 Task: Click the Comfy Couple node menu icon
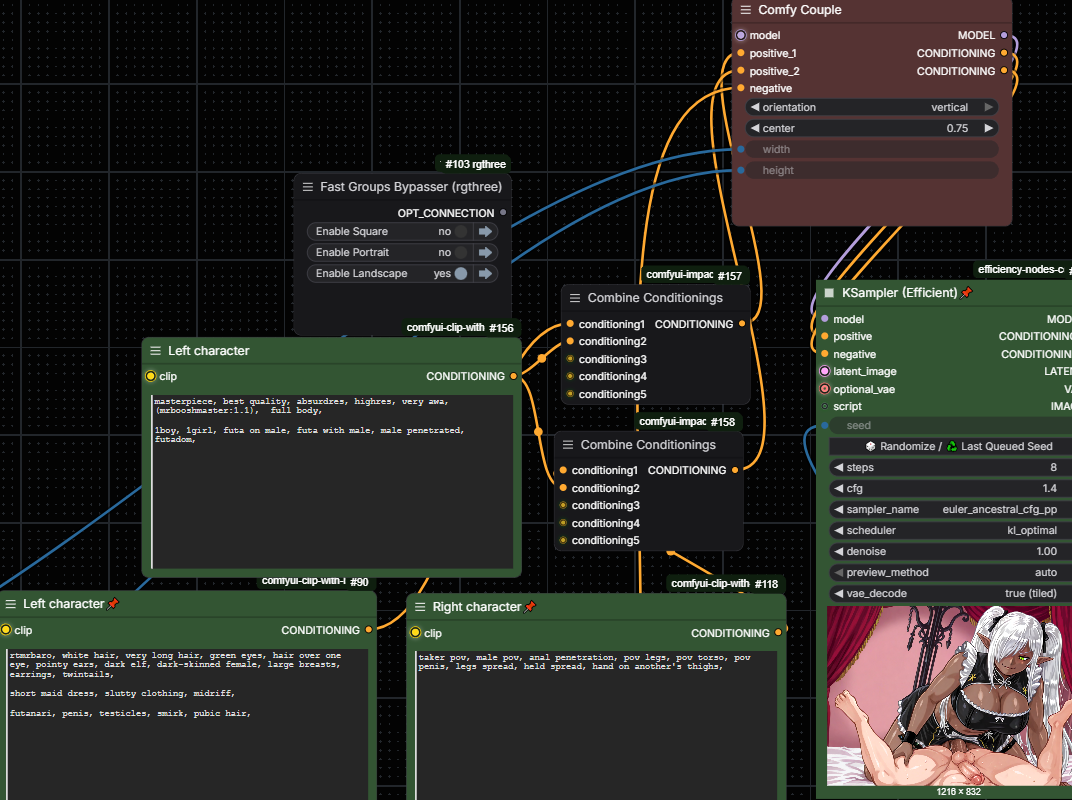click(x=745, y=10)
